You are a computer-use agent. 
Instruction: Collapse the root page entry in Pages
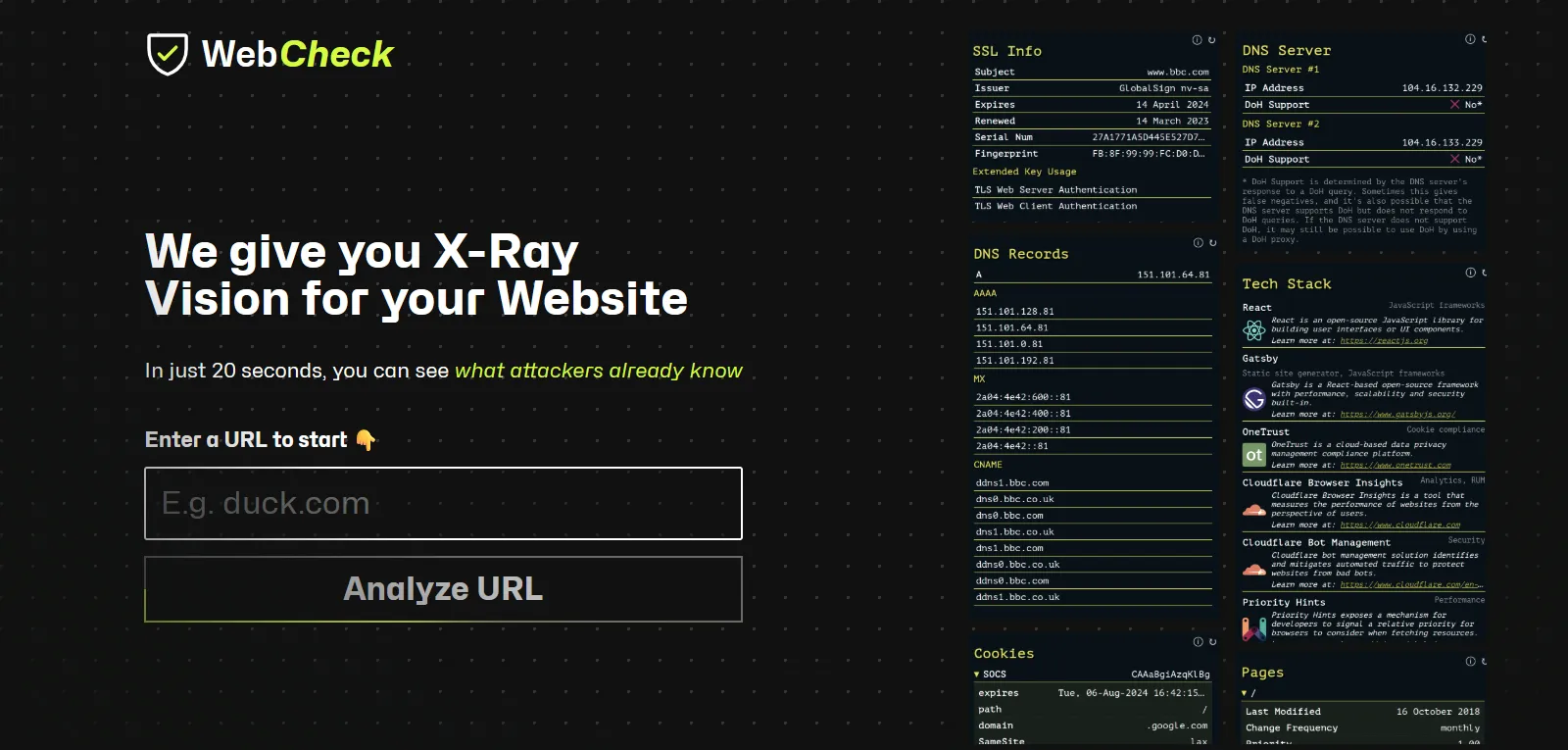[1245, 693]
